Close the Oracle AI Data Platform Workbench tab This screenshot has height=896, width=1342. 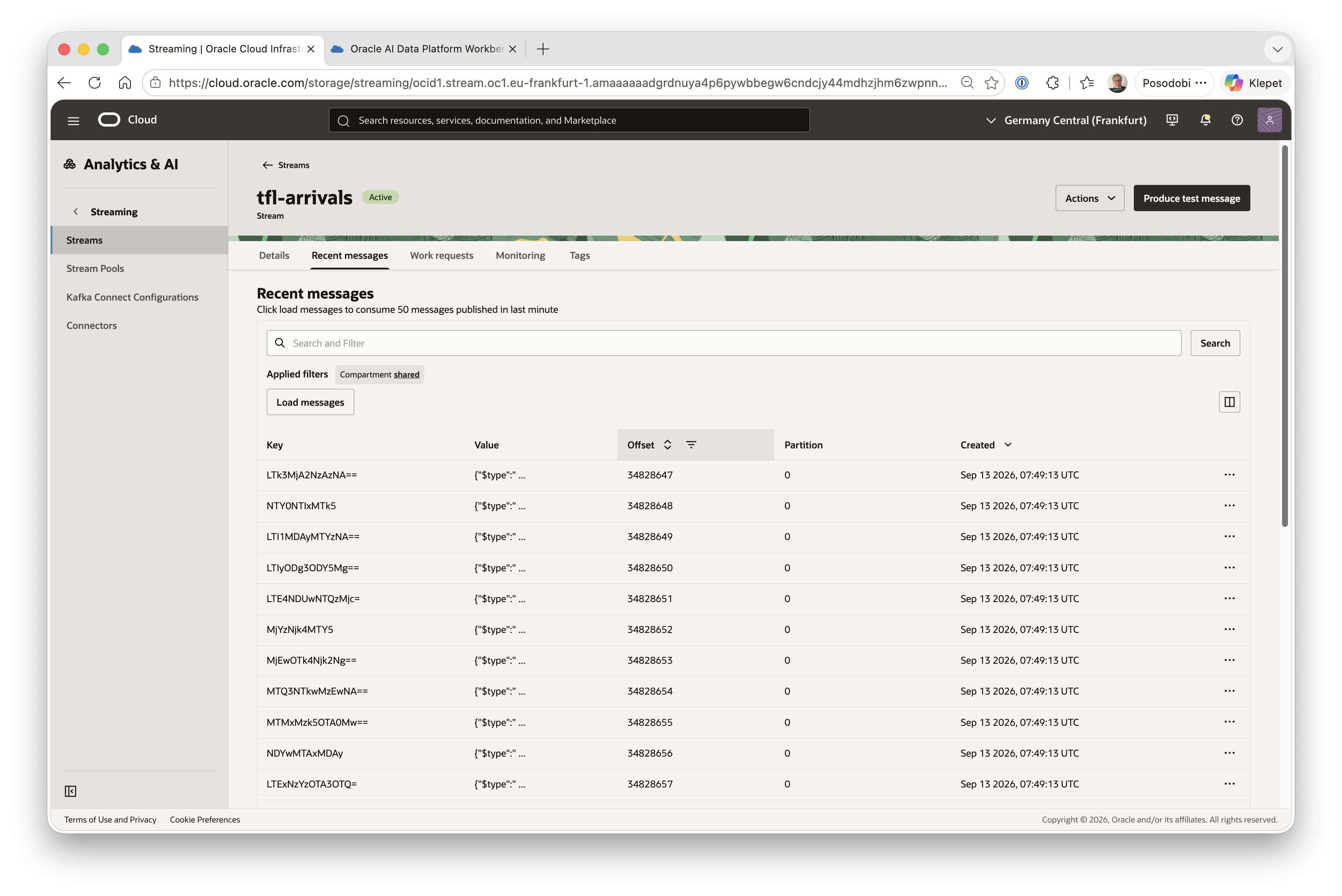(513, 49)
